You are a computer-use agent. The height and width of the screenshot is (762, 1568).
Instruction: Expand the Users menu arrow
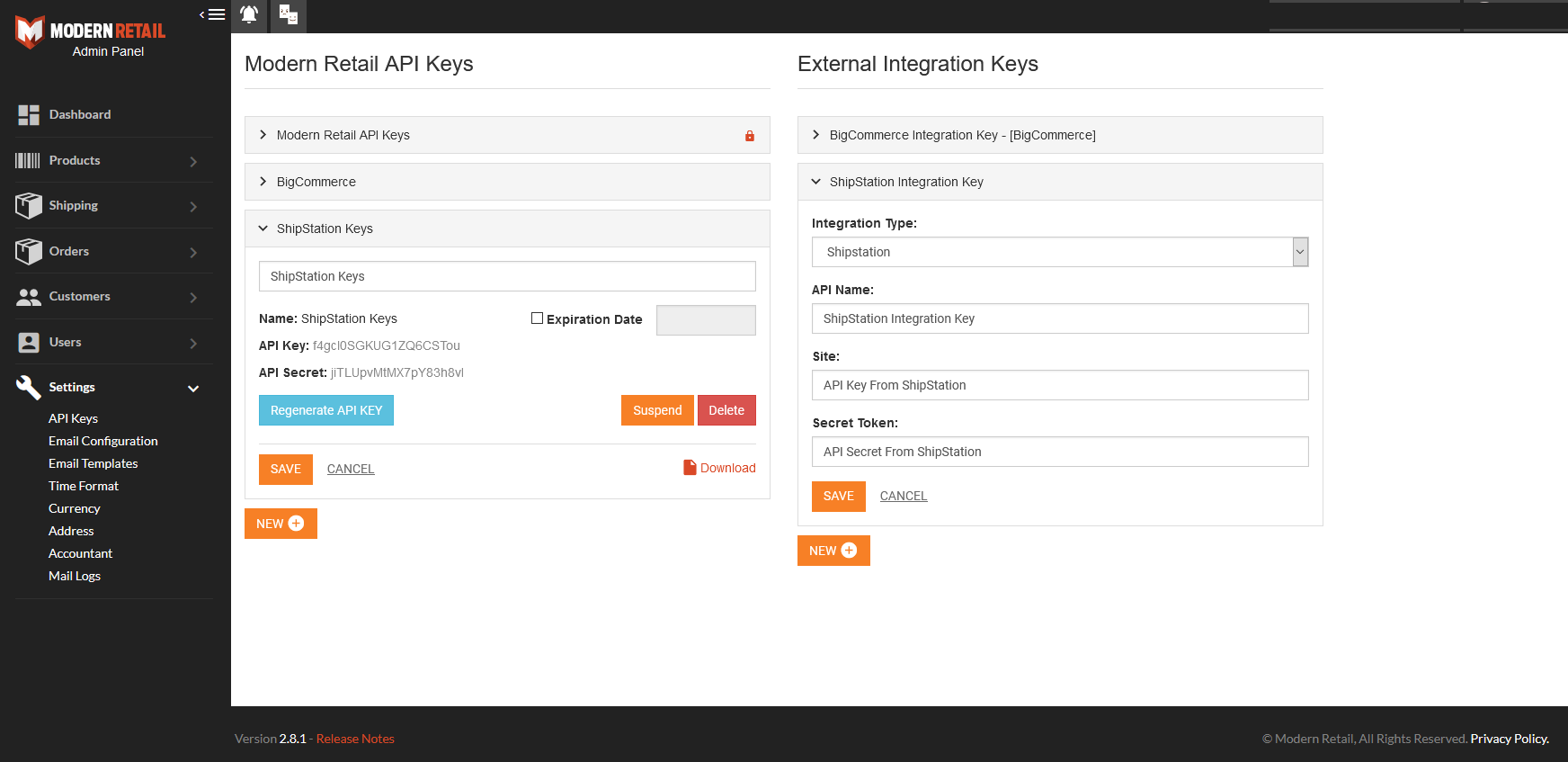tap(193, 343)
